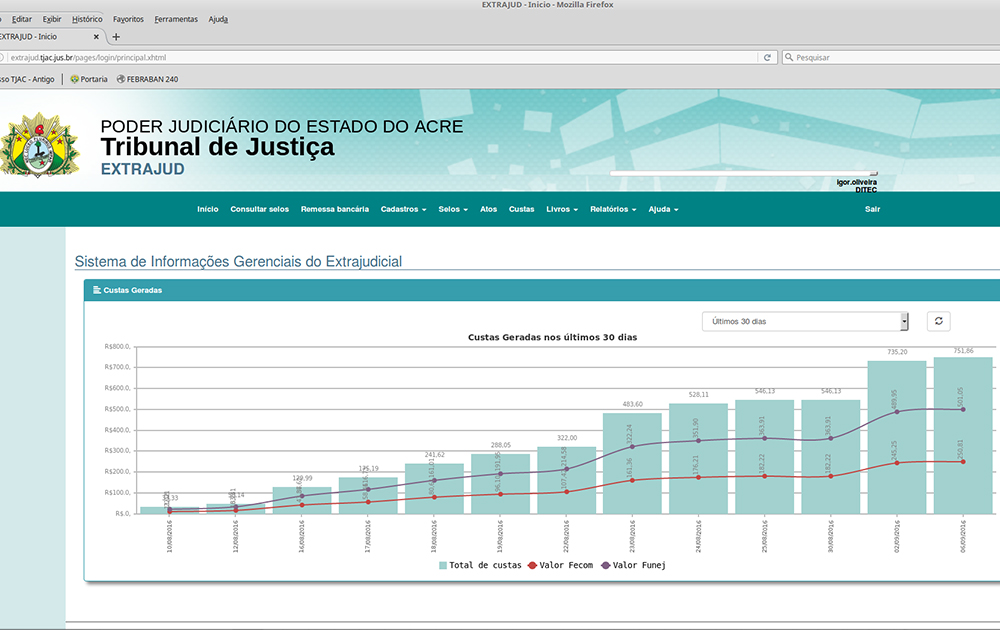Viewport: 1000px width, 630px height.
Task: Open the Histórico menu in Firefox
Action: point(87,19)
